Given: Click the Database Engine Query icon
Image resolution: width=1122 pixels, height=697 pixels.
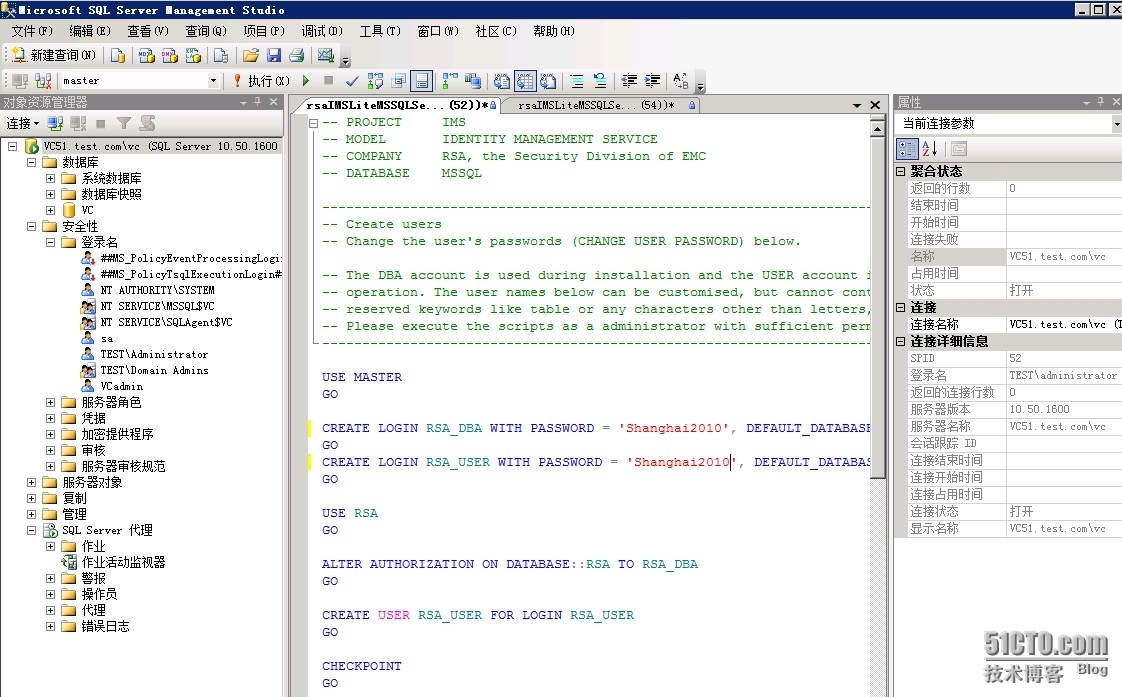Looking at the screenshot, I should click(117, 55).
